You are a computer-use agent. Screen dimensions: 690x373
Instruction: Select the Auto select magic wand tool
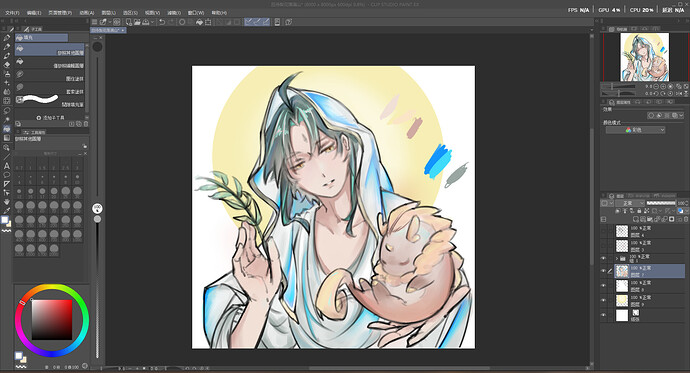coord(7,120)
